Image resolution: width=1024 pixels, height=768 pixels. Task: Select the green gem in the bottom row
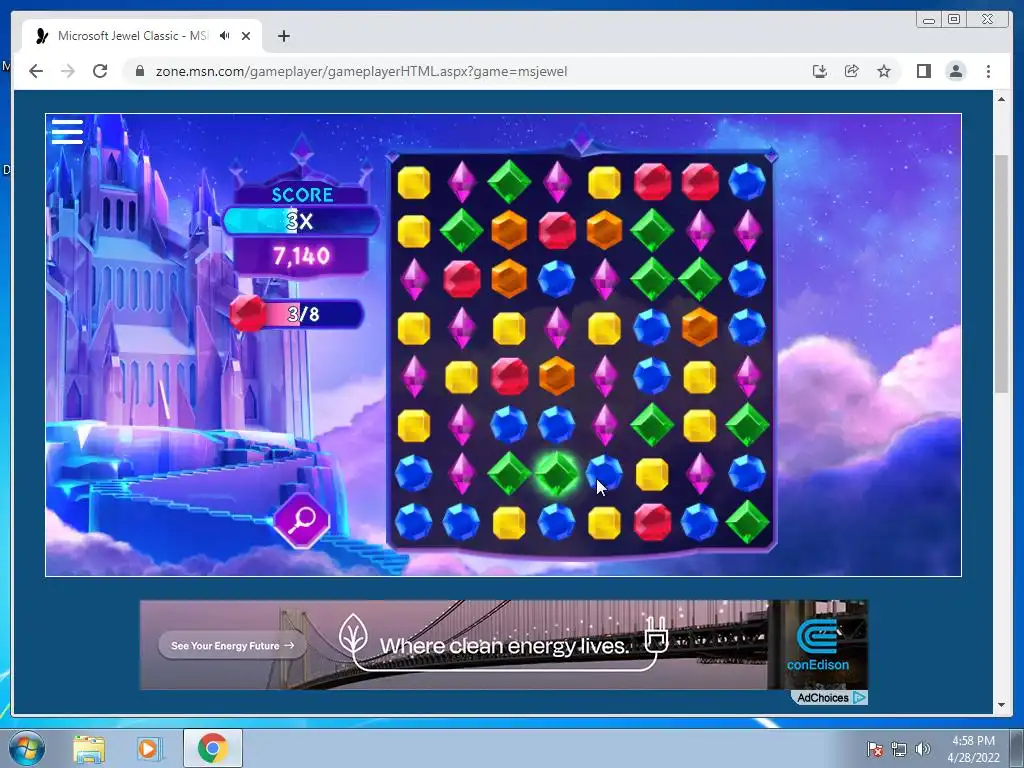pos(746,522)
